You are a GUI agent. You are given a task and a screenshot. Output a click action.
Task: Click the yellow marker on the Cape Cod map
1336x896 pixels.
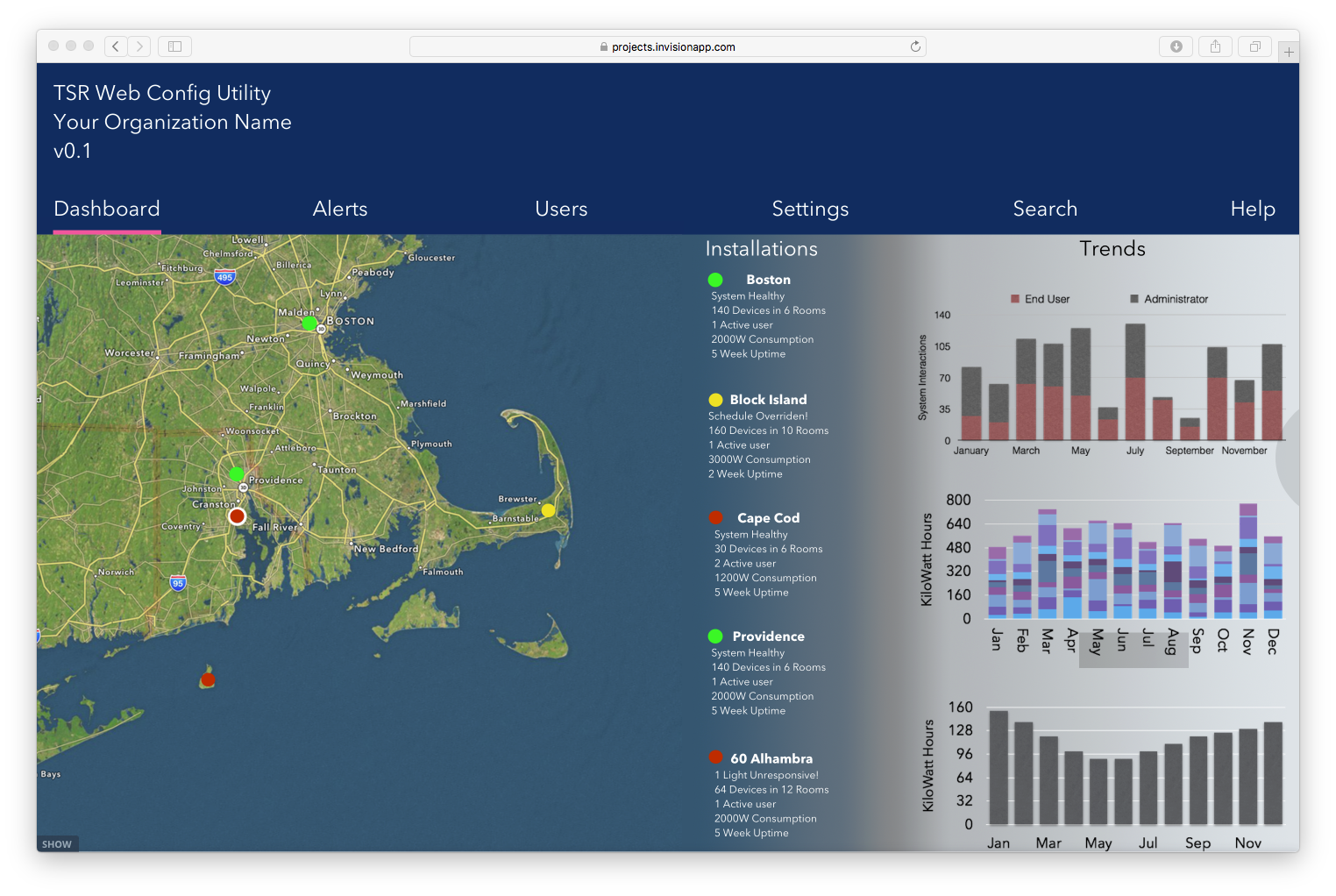click(548, 510)
